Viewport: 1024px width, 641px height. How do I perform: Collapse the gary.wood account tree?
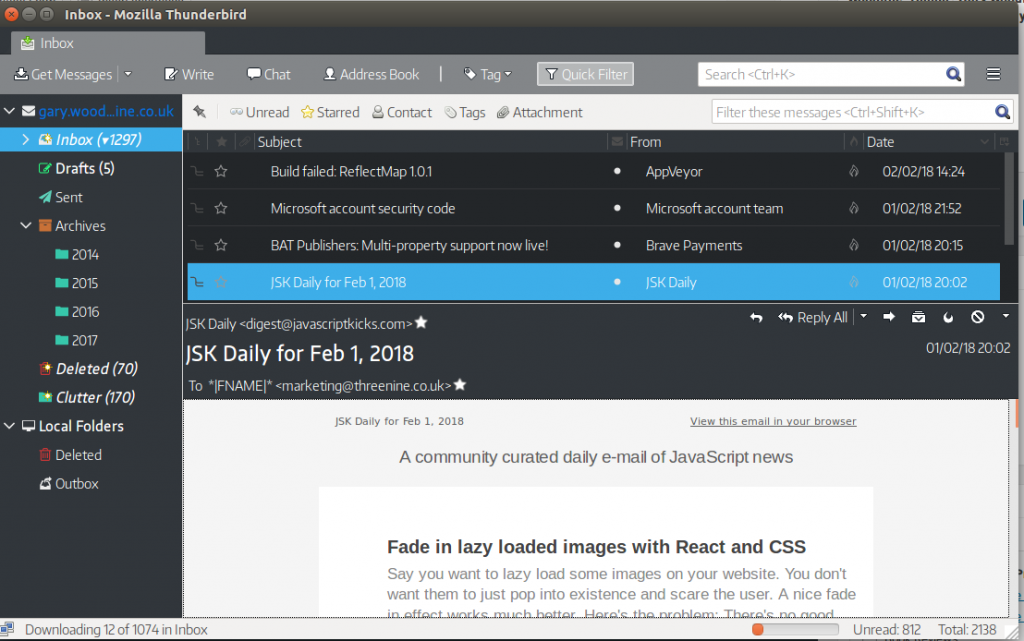[x=9, y=111]
